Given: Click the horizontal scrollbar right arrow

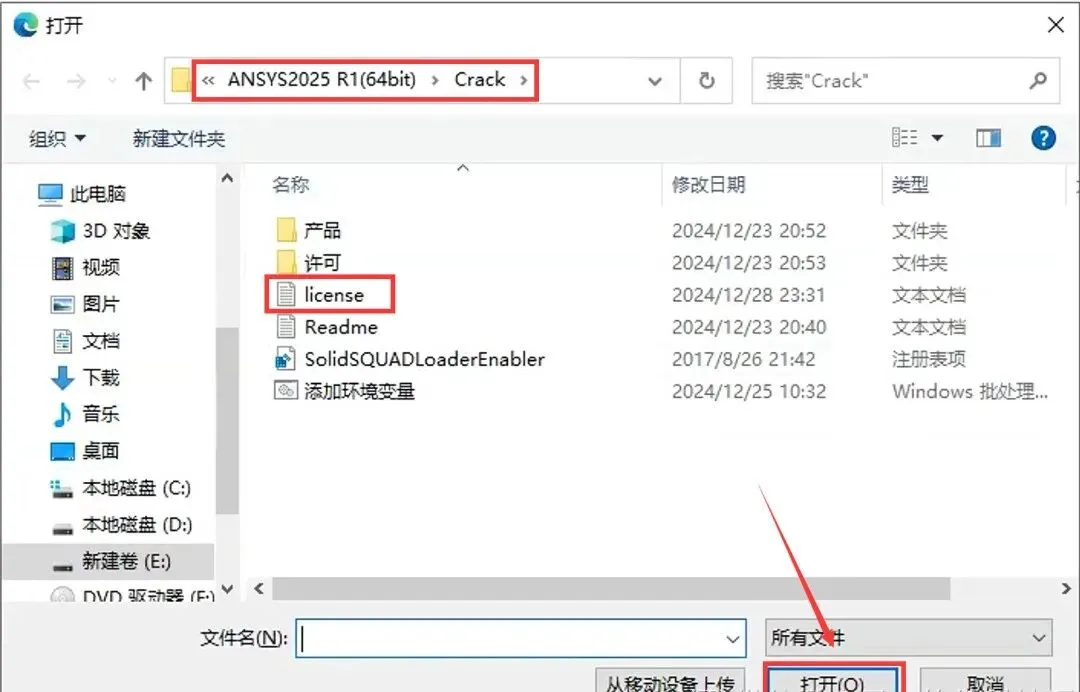Looking at the screenshot, I should tap(1066, 589).
